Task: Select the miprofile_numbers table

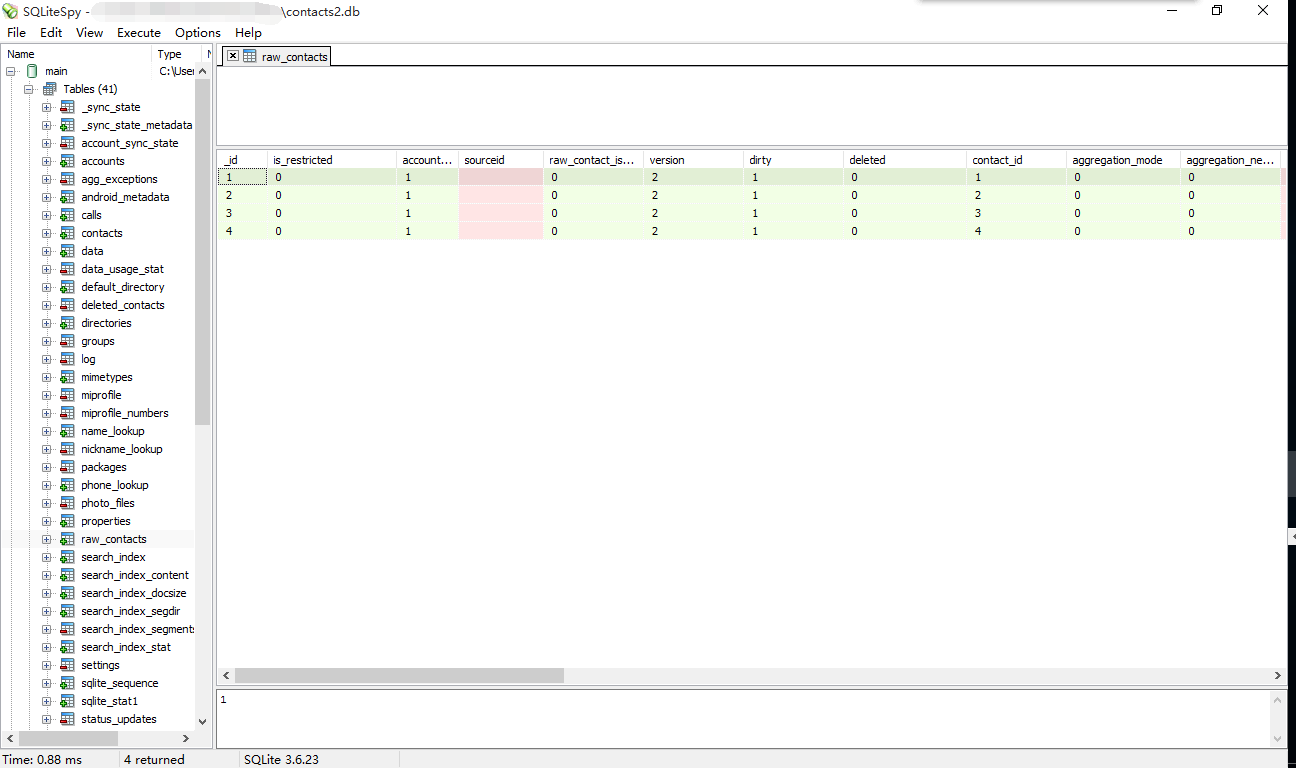Action: [x=125, y=413]
